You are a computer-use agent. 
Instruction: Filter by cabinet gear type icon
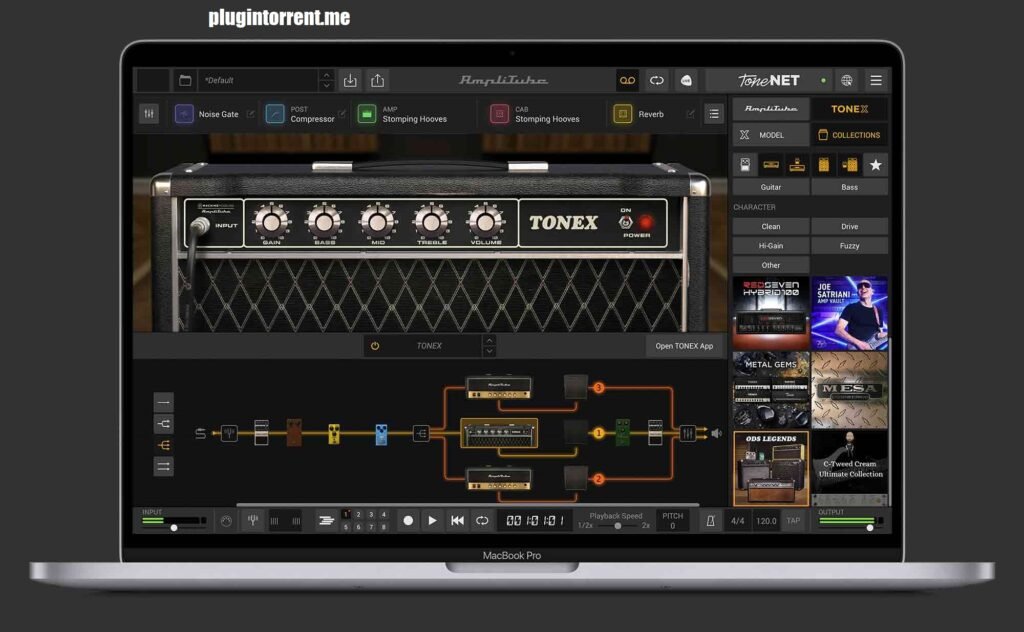pyautogui.click(x=824, y=165)
